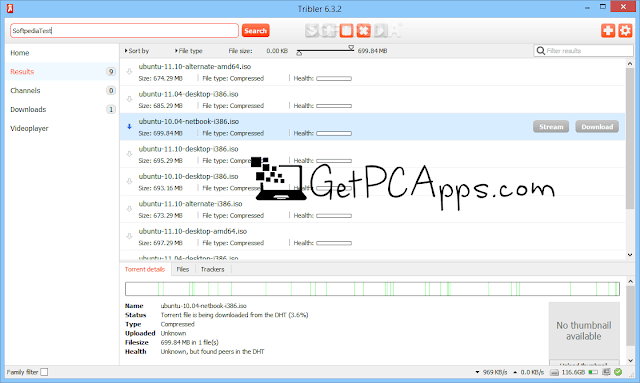Click results list scroll-down arrow

coord(629,255)
